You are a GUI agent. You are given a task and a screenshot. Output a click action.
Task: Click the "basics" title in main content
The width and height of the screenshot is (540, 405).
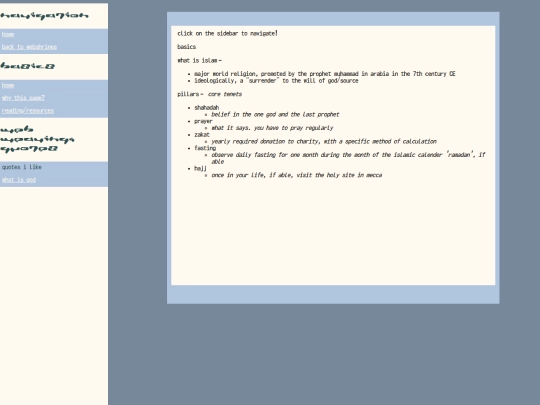187,47
